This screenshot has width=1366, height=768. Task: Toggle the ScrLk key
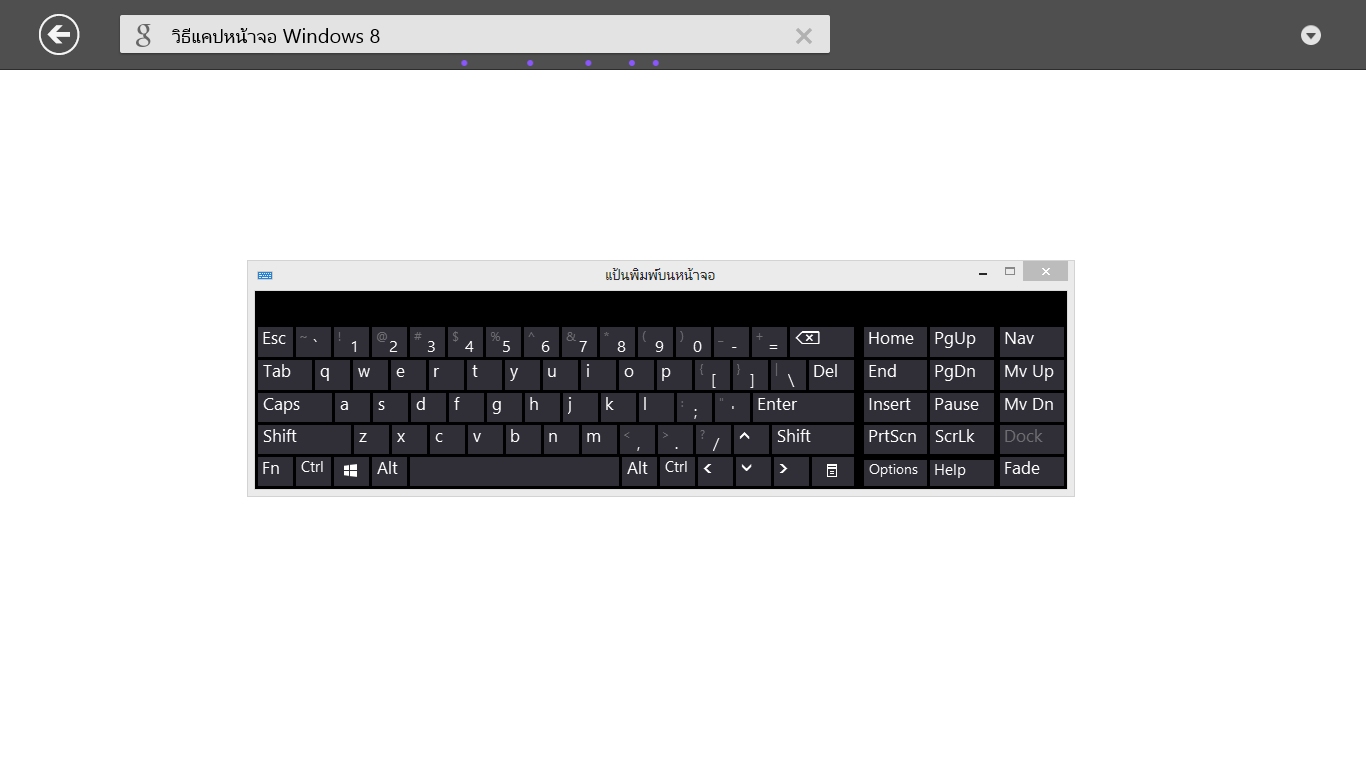point(961,439)
